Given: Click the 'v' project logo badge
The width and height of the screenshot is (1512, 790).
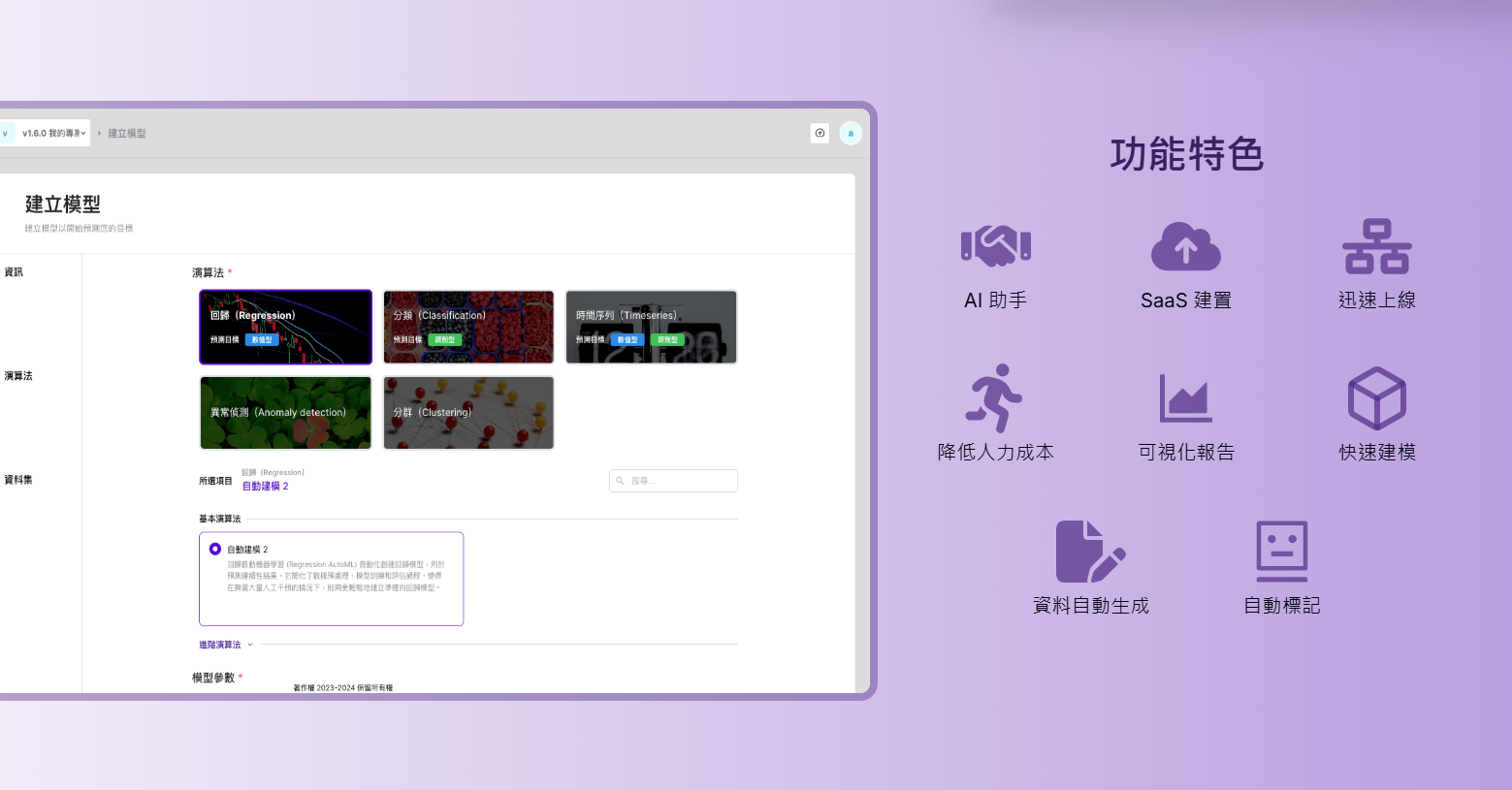Looking at the screenshot, I should tap(5, 133).
